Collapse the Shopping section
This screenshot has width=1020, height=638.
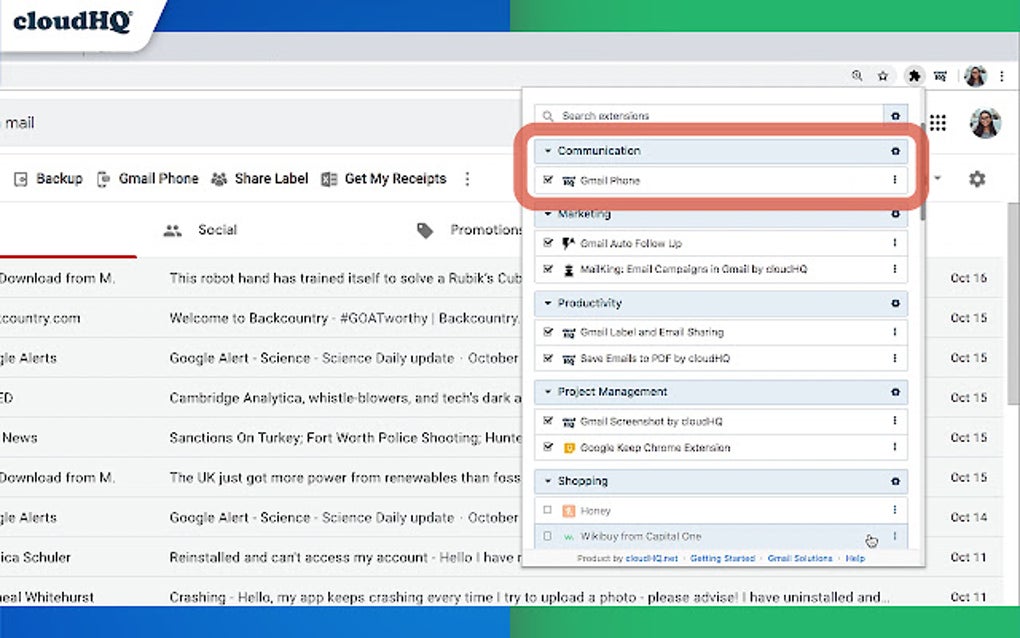coord(545,481)
